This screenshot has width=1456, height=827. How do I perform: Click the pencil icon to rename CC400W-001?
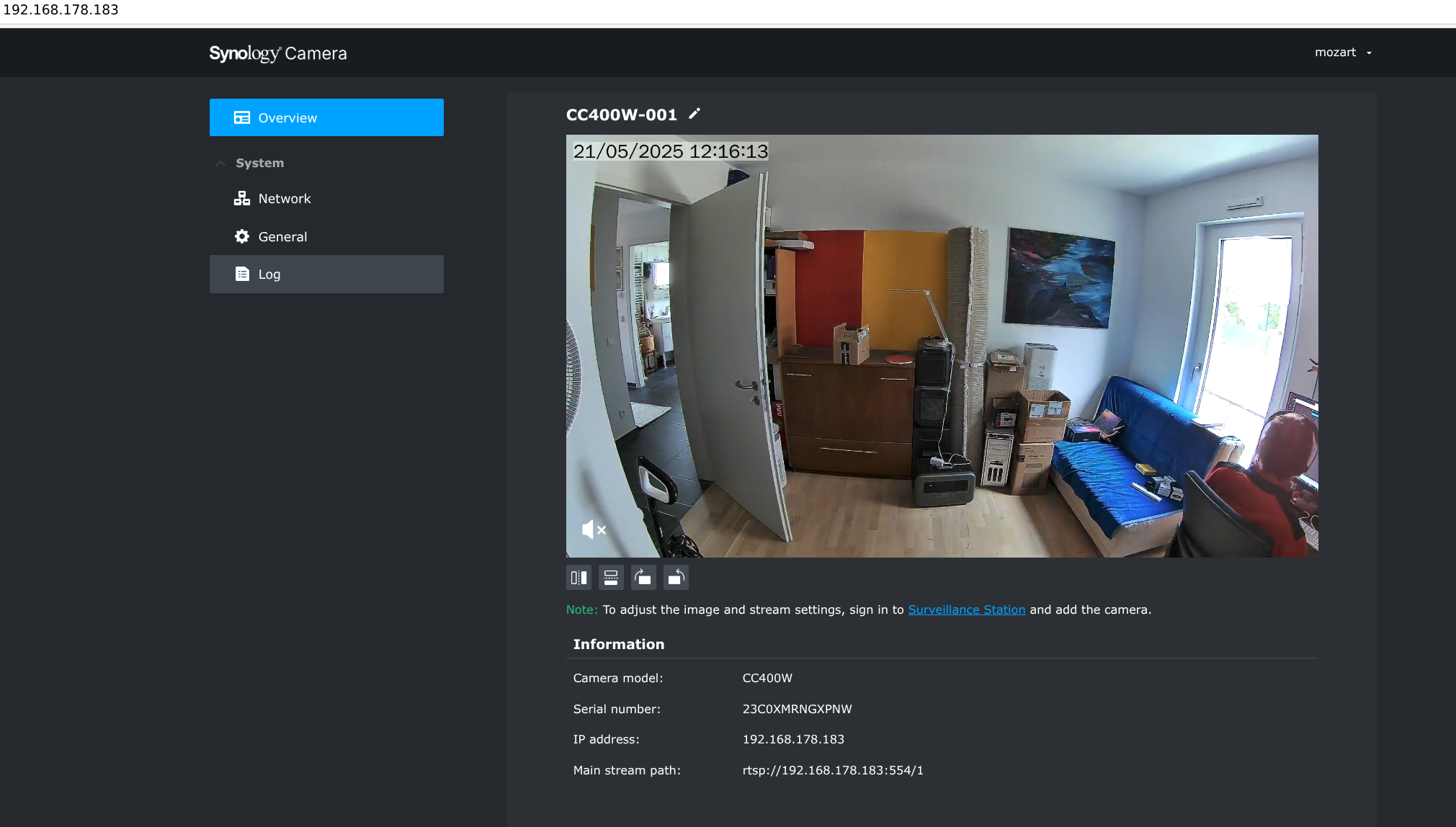coord(694,114)
